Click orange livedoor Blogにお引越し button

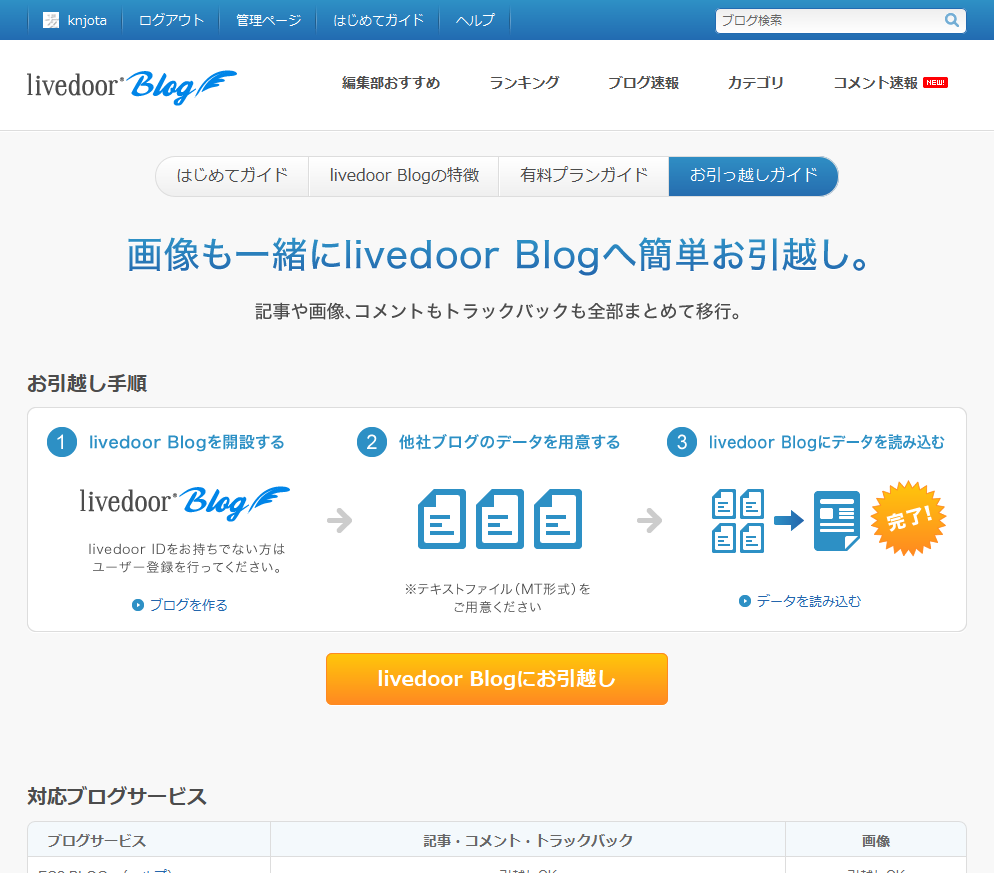497,679
